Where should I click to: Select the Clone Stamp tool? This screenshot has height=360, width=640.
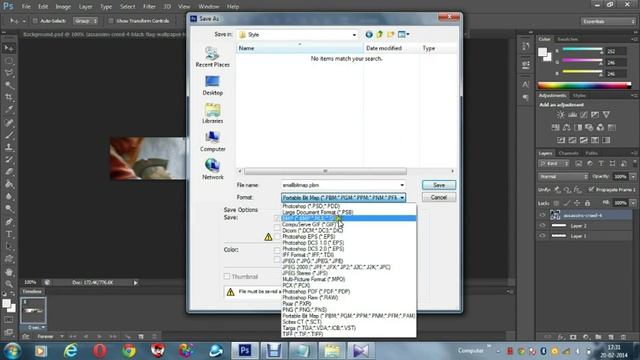point(9,147)
